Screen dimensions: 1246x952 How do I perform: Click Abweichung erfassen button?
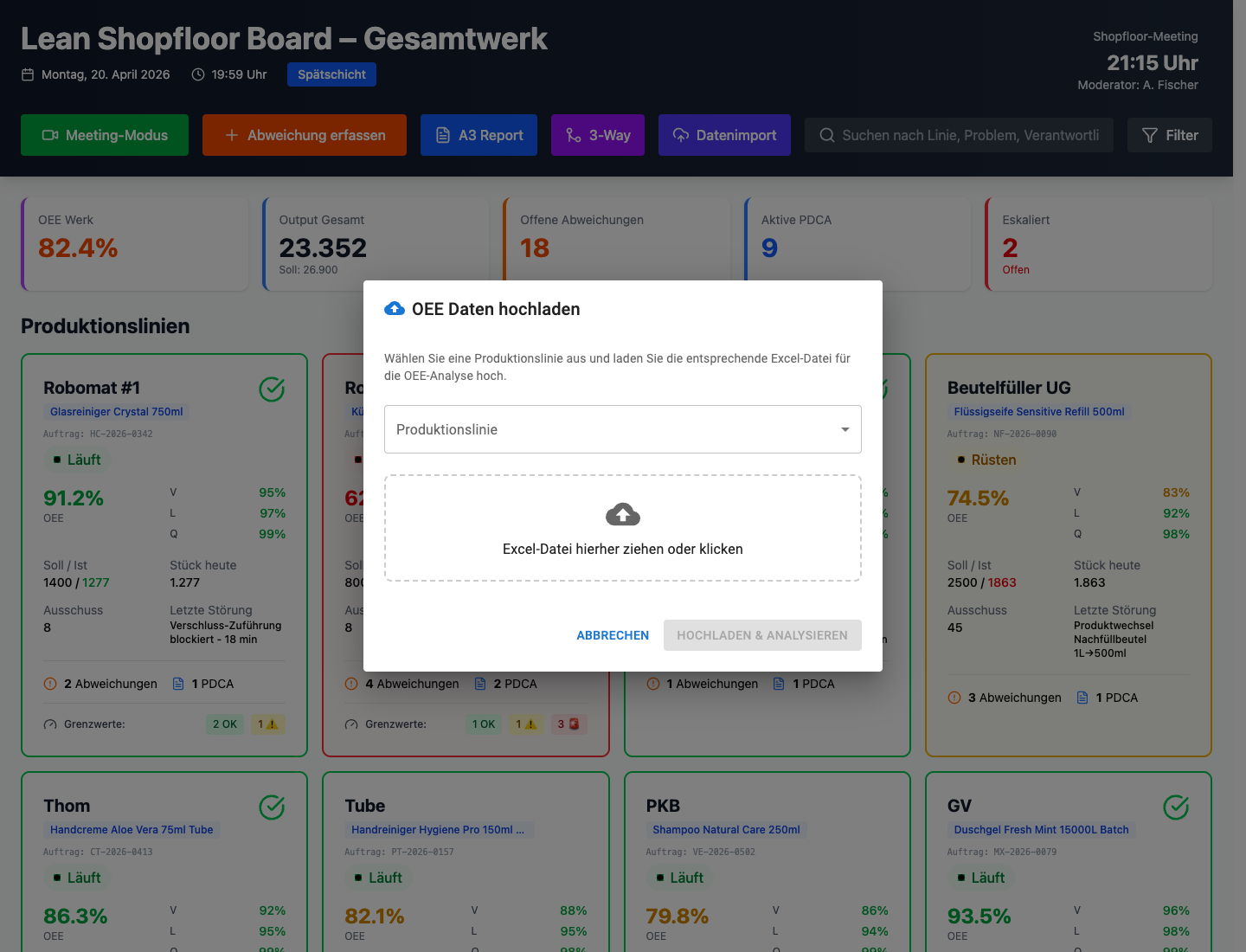(x=305, y=135)
